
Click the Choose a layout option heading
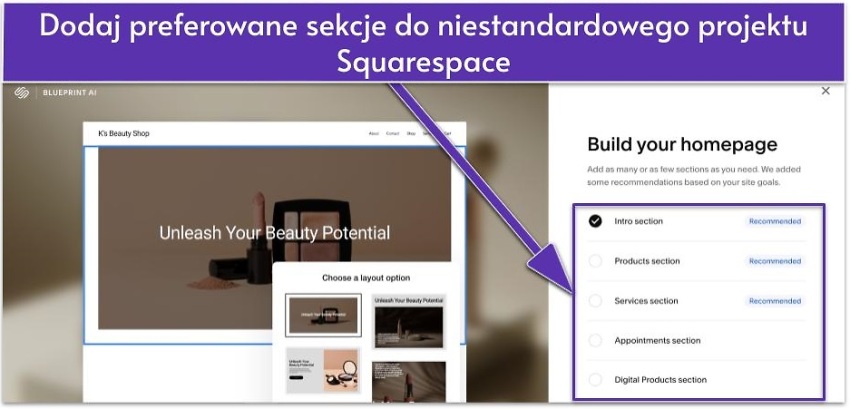pyautogui.click(x=366, y=278)
